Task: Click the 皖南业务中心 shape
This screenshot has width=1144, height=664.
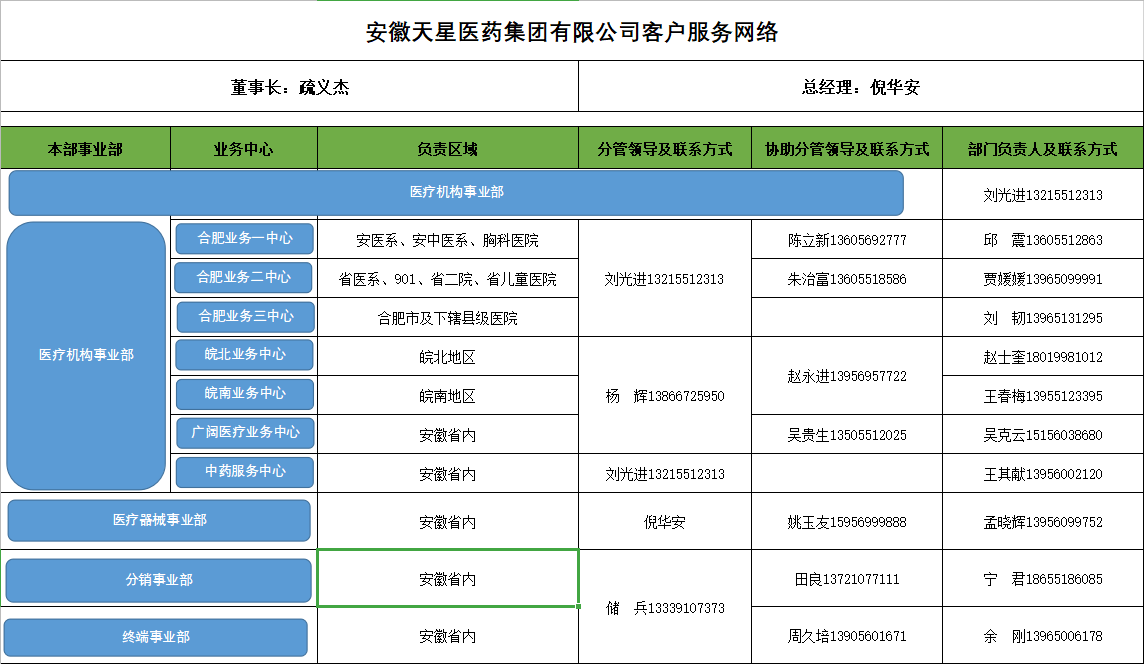Action: click(244, 393)
